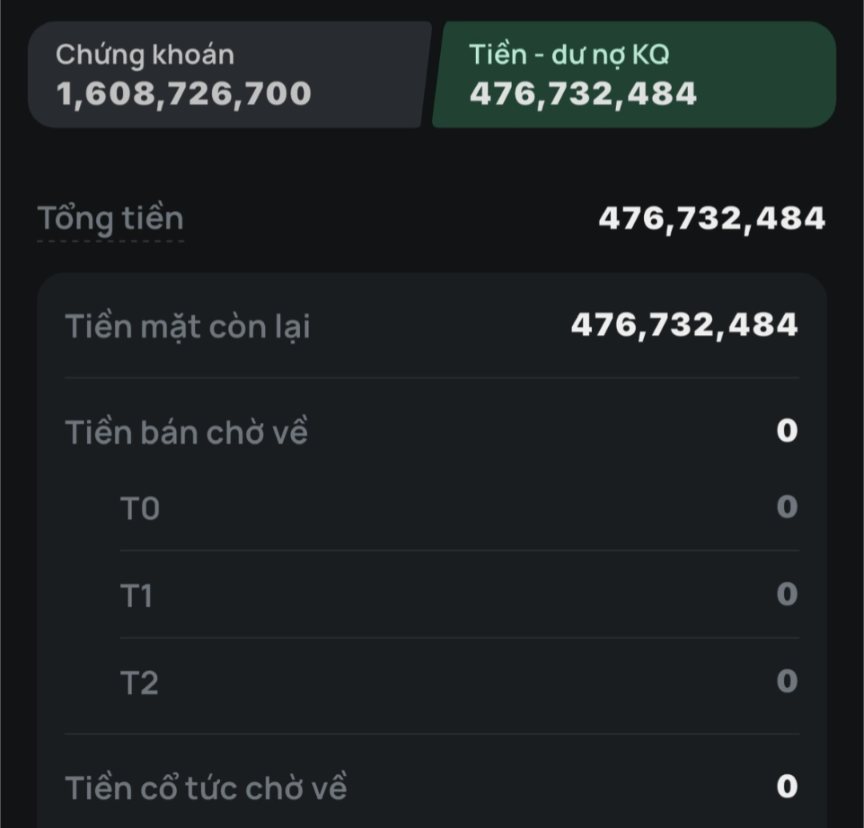This screenshot has width=864, height=828.
Task: Click the Chứng khoán total 1,608,726,700
Action: point(184,94)
